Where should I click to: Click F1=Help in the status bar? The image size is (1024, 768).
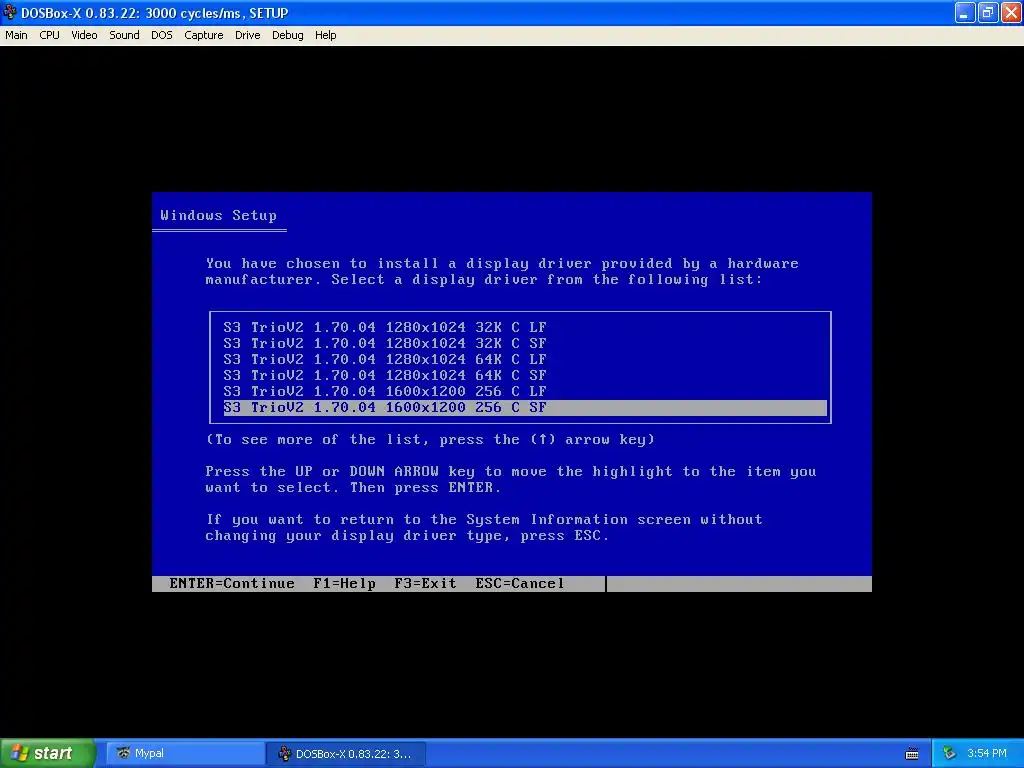344,584
